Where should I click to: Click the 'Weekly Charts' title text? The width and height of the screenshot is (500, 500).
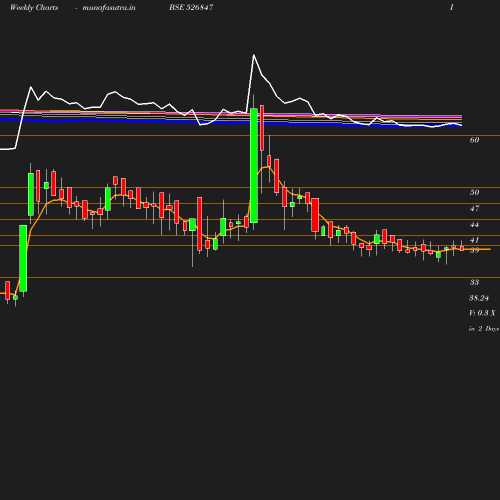click(34, 8)
